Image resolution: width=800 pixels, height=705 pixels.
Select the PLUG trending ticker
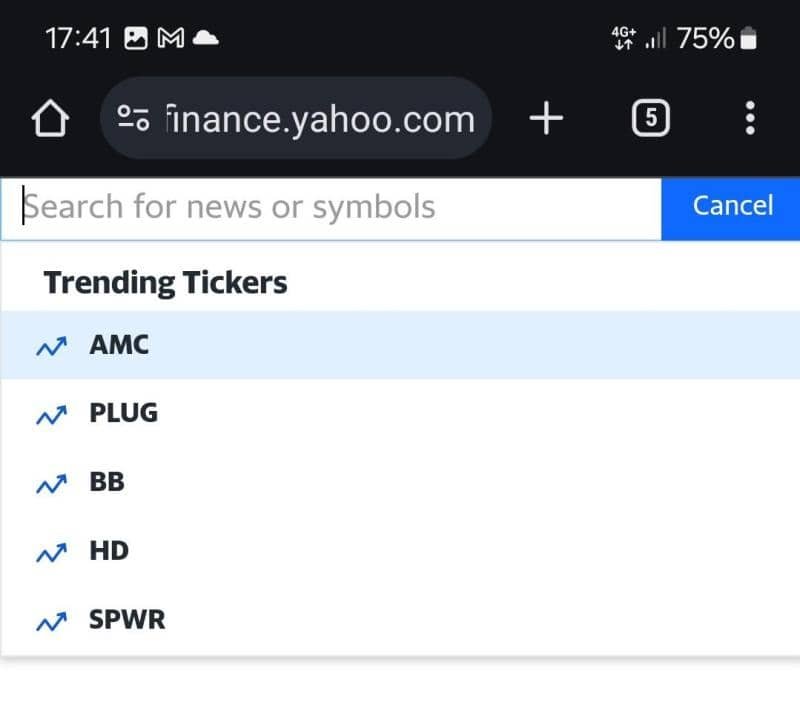click(124, 413)
